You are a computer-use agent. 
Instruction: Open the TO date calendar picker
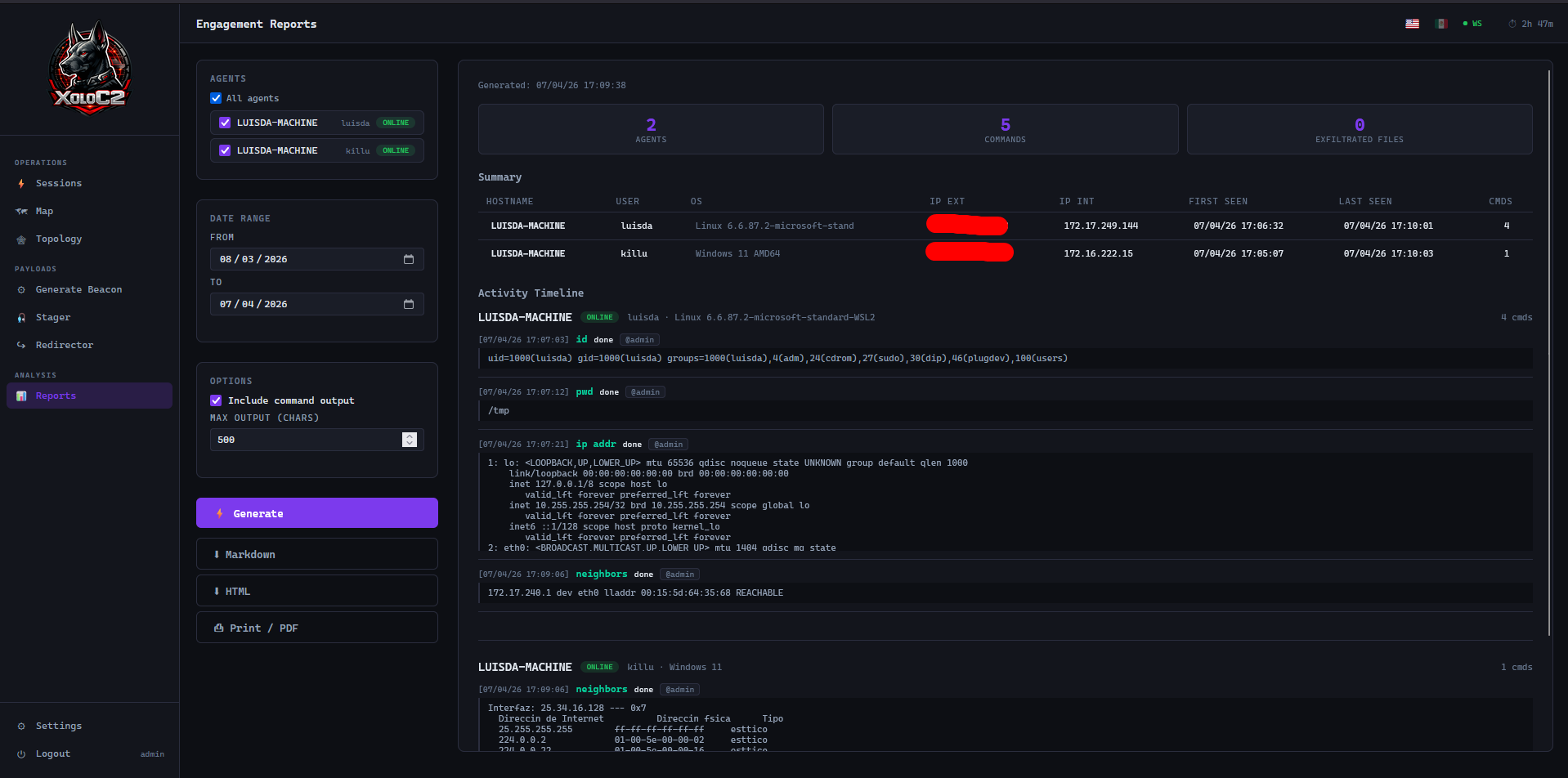(x=409, y=304)
